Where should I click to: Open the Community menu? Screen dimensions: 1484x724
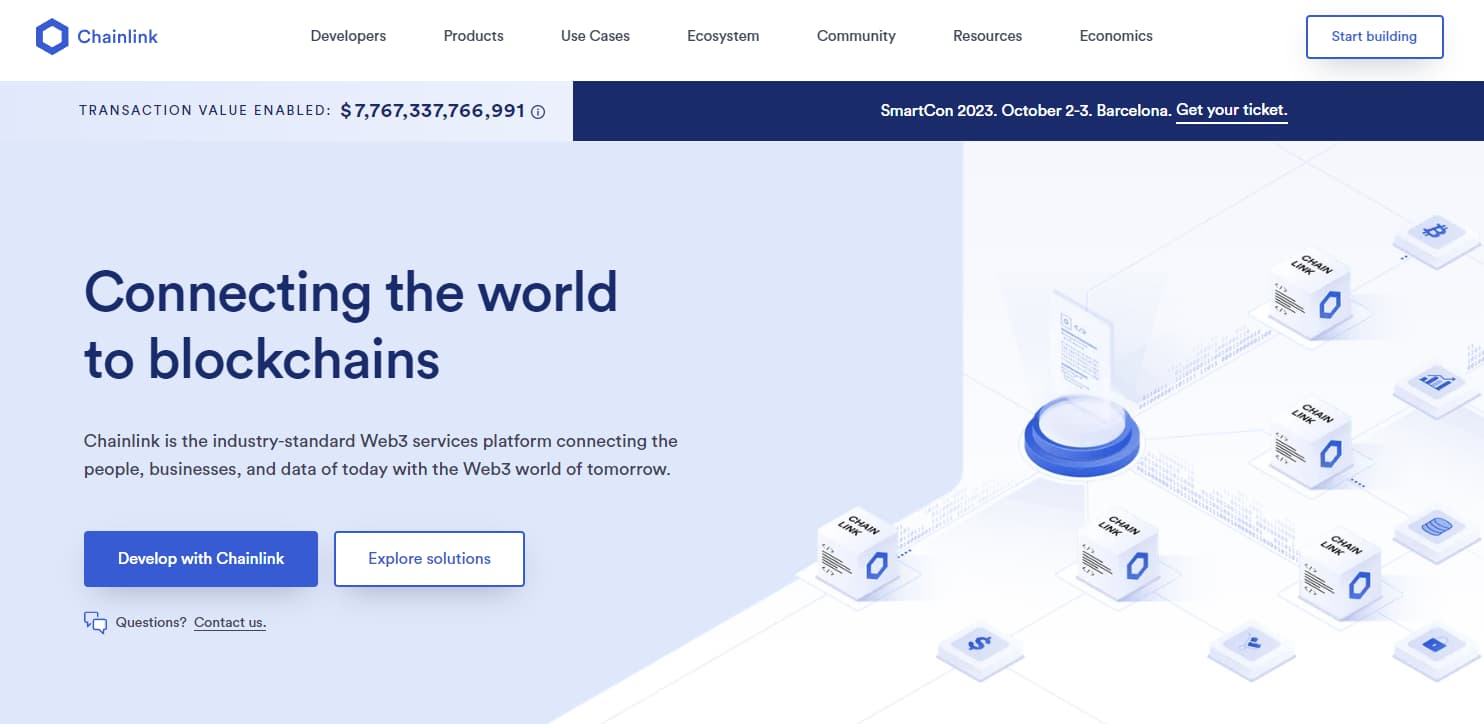pyautogui.click(x=856, y=36)
